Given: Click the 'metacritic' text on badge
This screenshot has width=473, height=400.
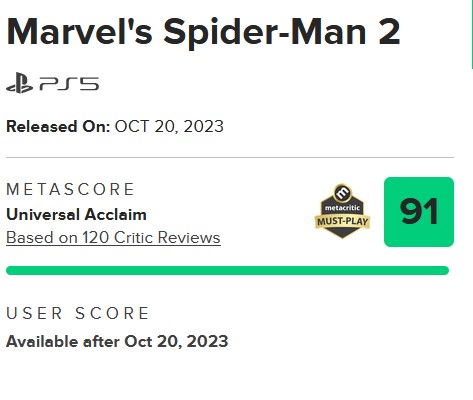Looking at the screenshot, I should point(342,208).
